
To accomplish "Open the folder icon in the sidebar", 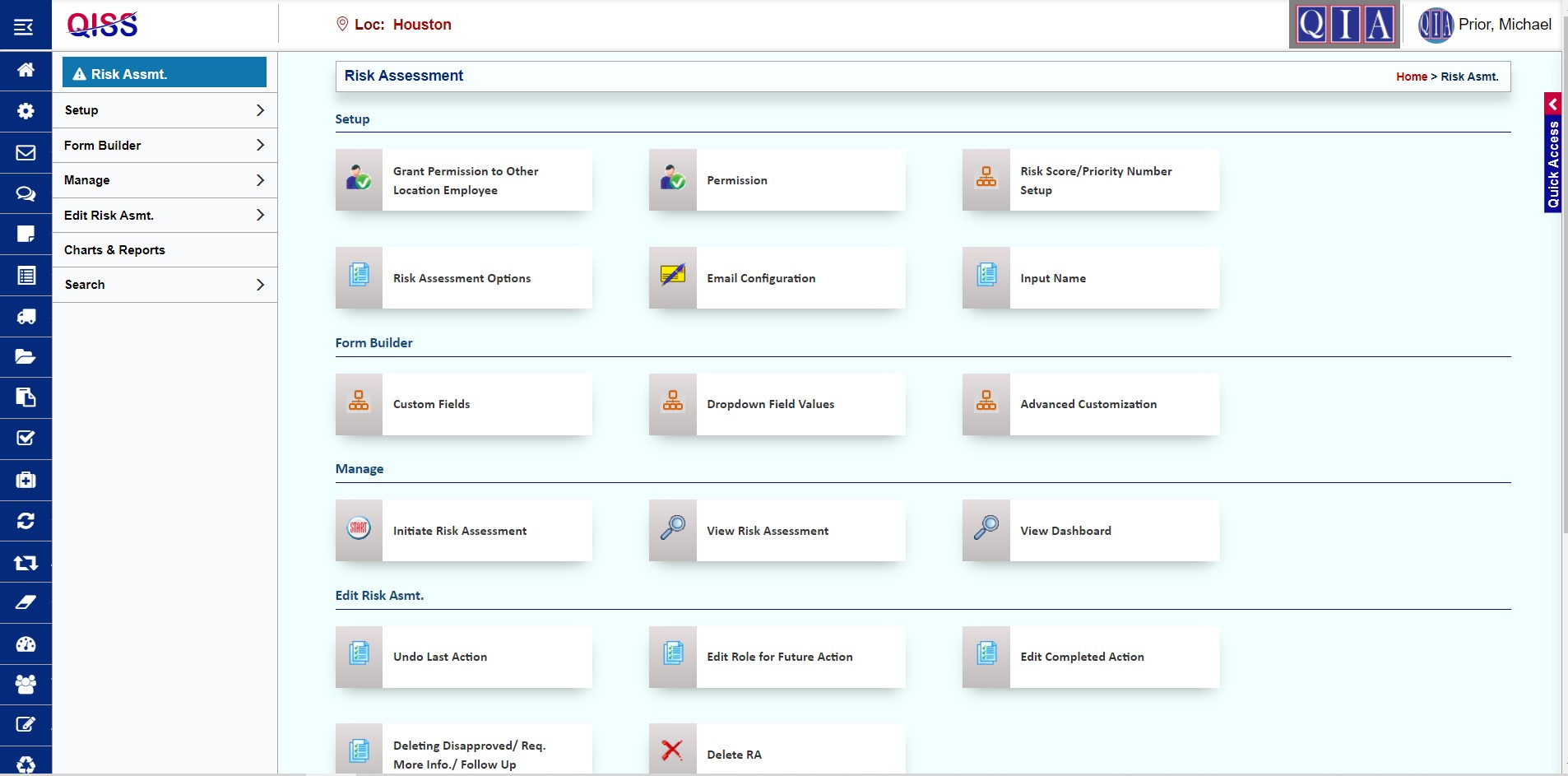I will 25,357.
